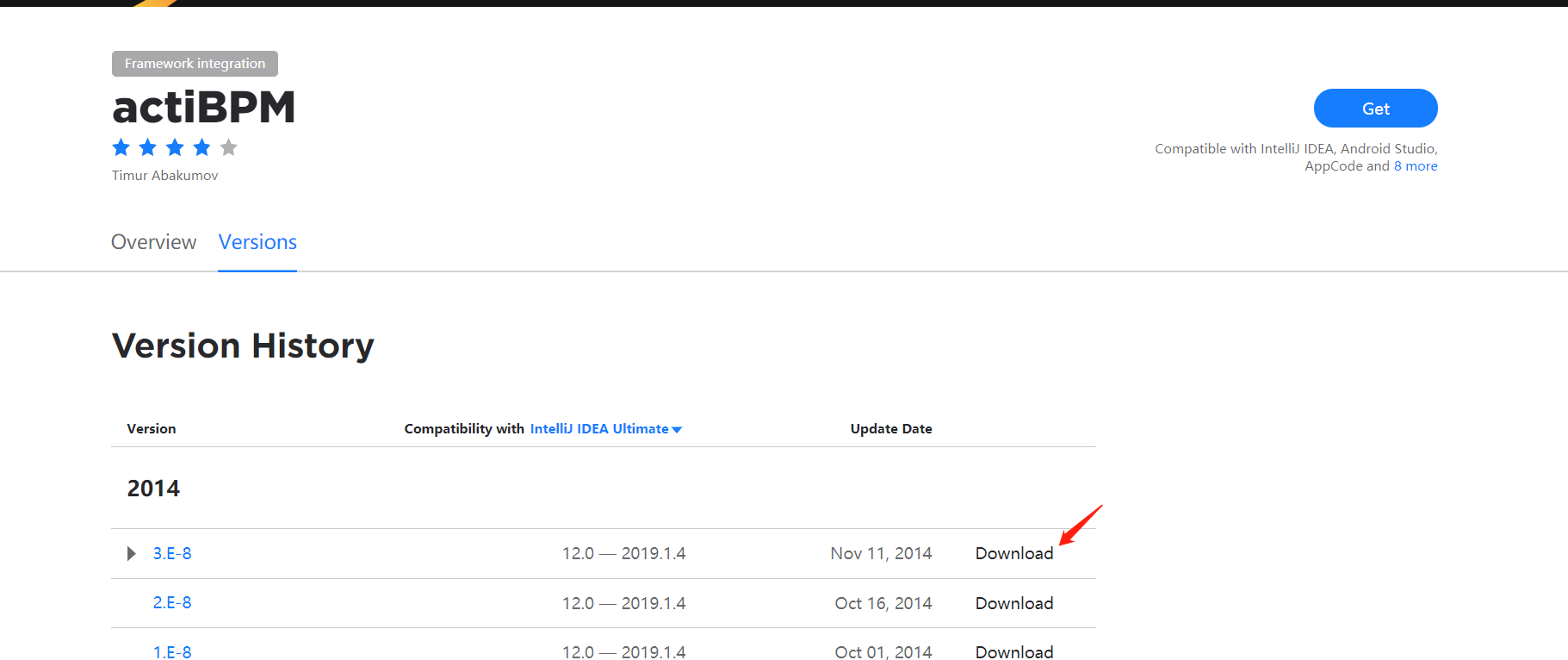This screenshot has height=660, width=1568.
Task: Click the blue Get button
Action: coord(1375,109)
